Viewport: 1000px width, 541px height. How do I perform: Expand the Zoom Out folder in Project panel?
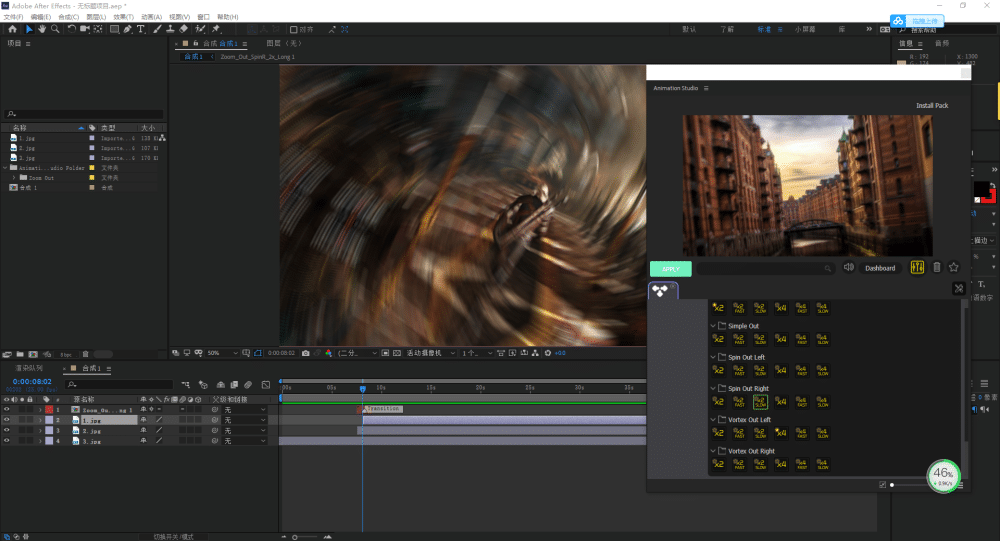(x=14, y=177)
